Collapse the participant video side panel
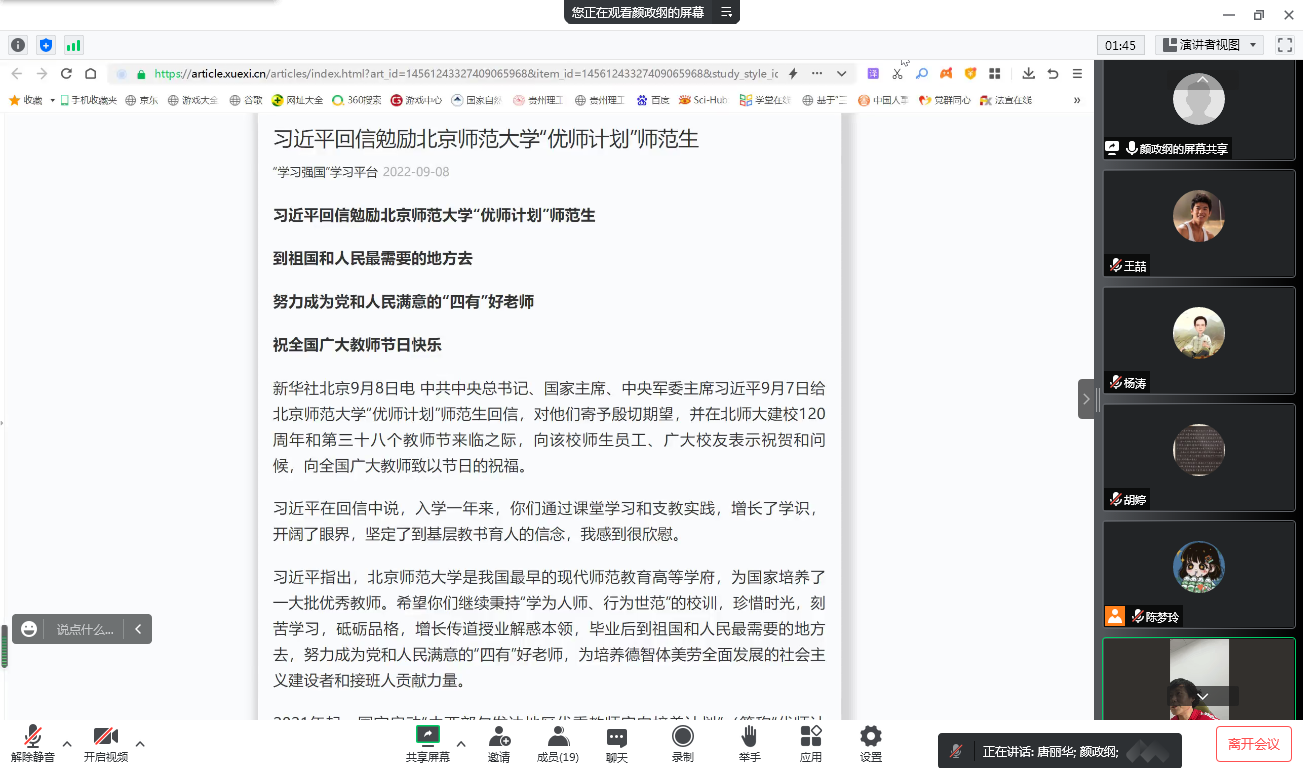 click(1086, 399)
